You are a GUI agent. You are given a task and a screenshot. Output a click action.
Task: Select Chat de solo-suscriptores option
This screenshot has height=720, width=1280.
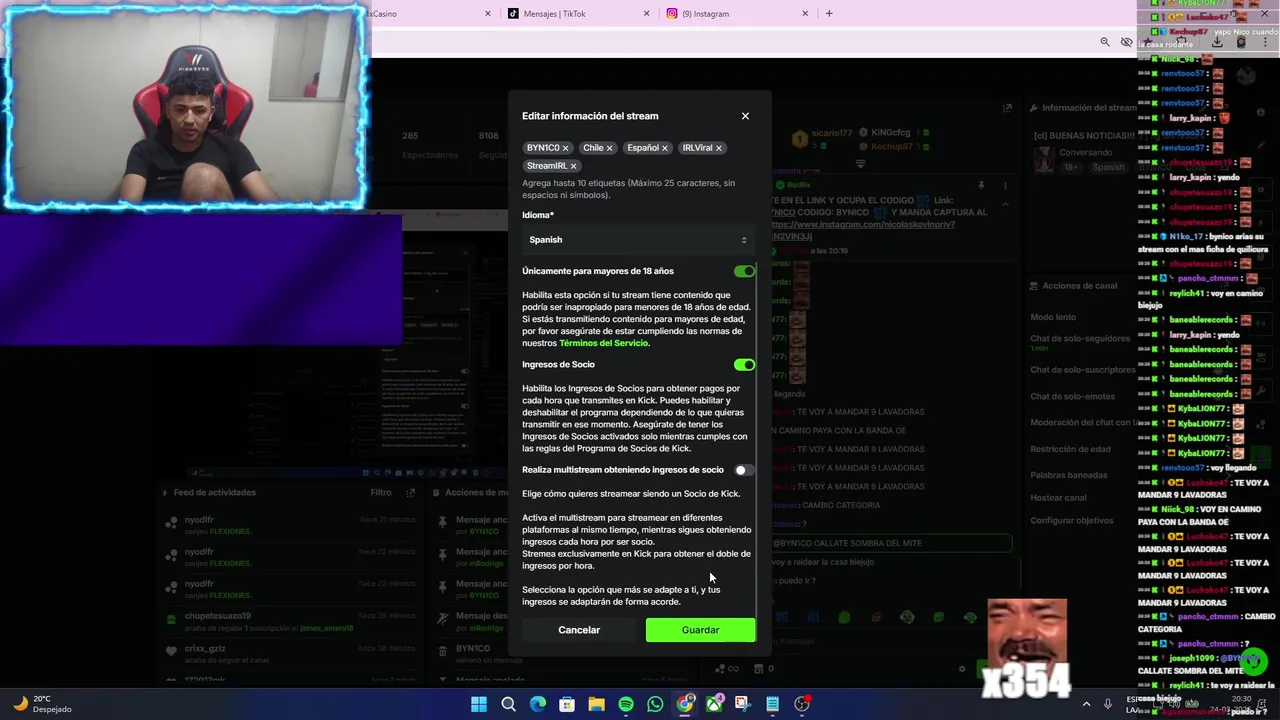1082,370
